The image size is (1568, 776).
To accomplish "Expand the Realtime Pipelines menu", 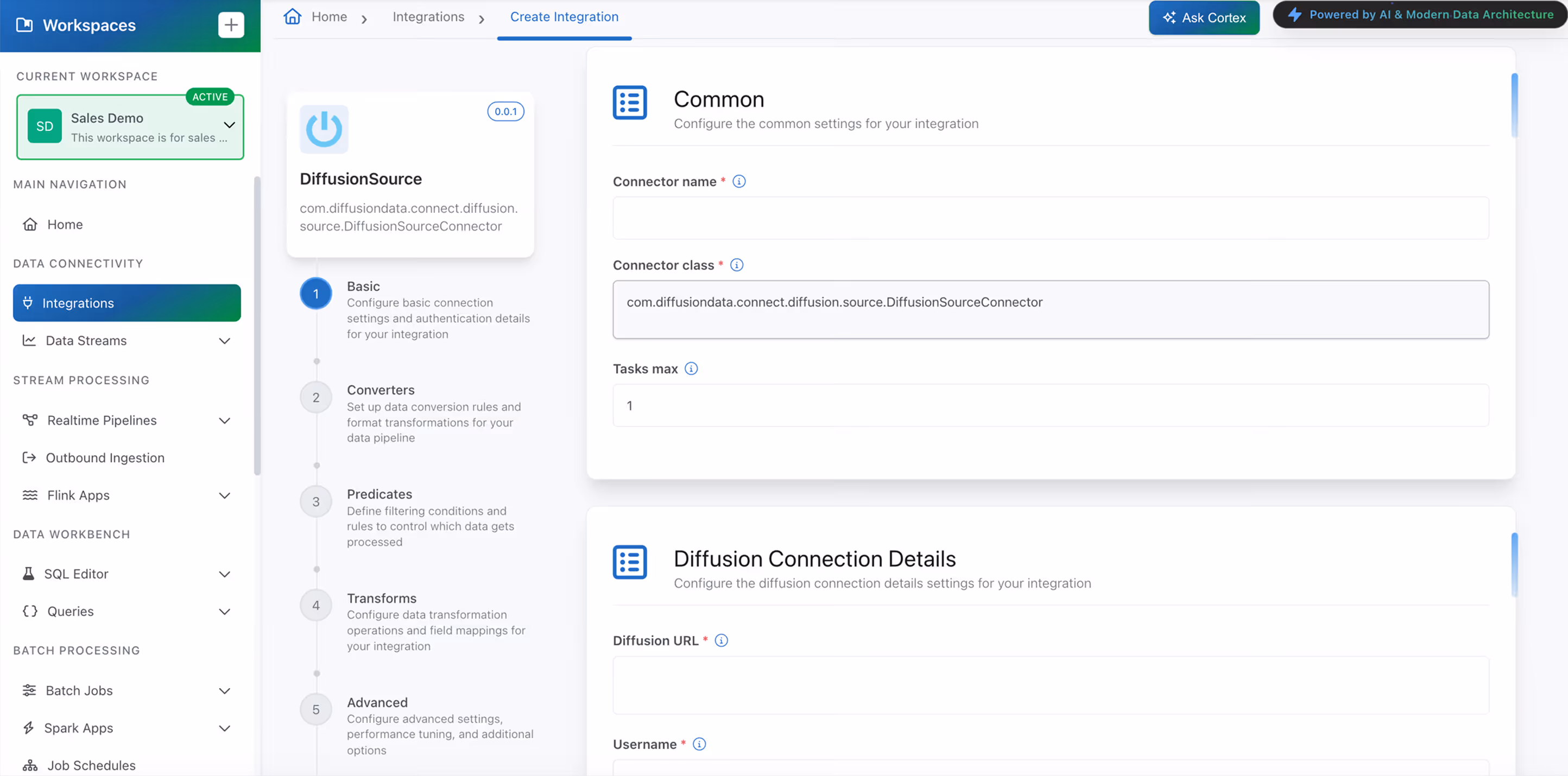I will coord(225,420).
